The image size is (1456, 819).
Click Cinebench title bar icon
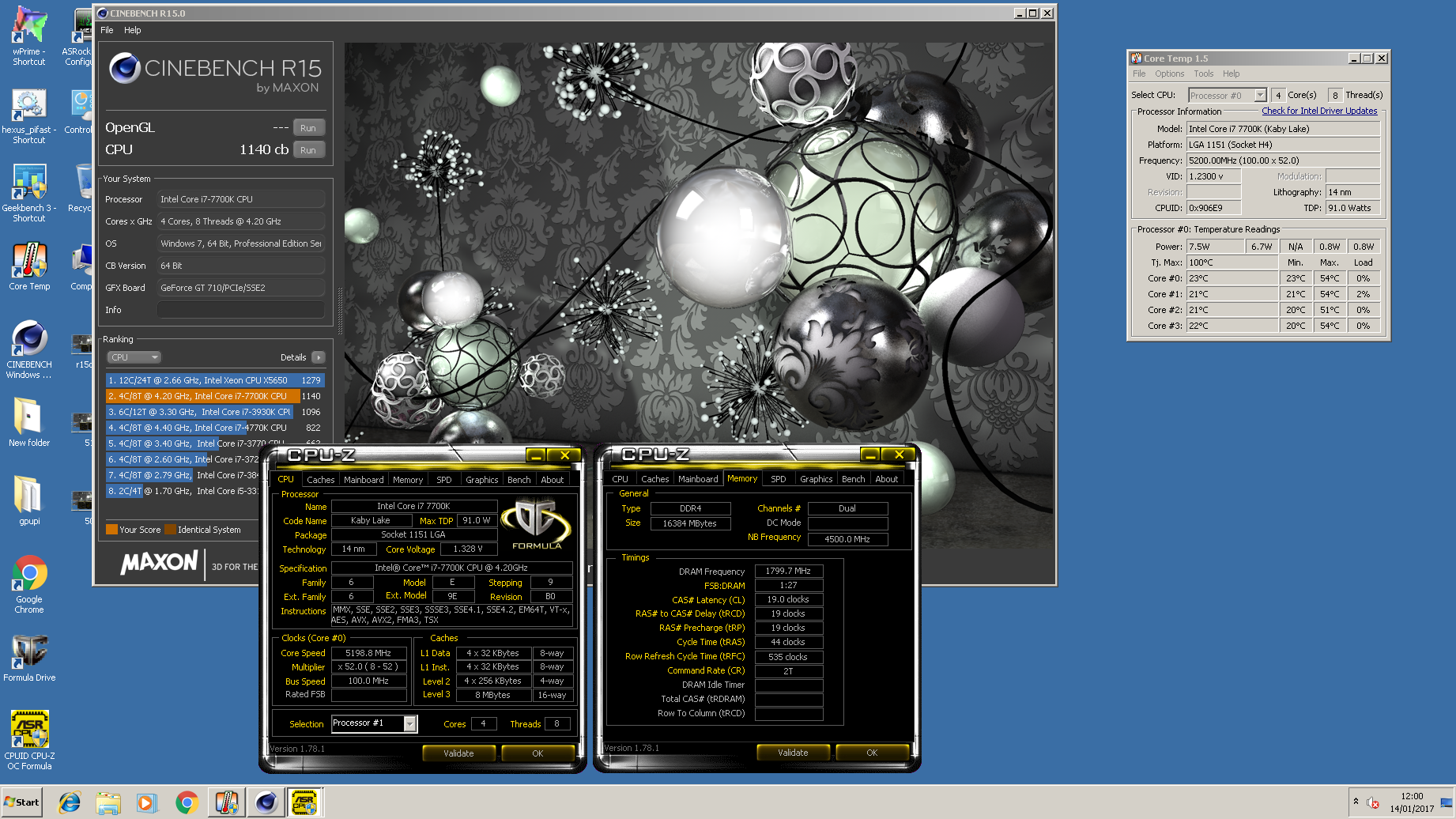103,13
